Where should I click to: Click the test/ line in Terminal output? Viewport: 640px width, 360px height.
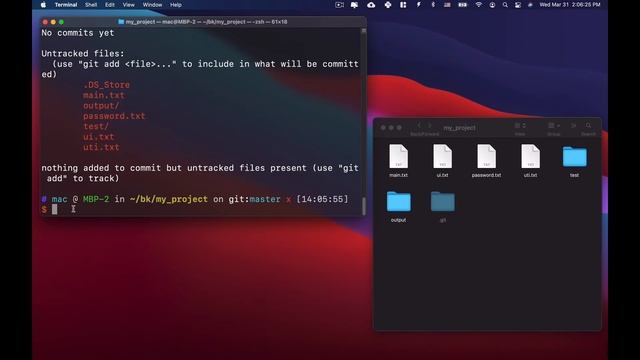[96, 127]
